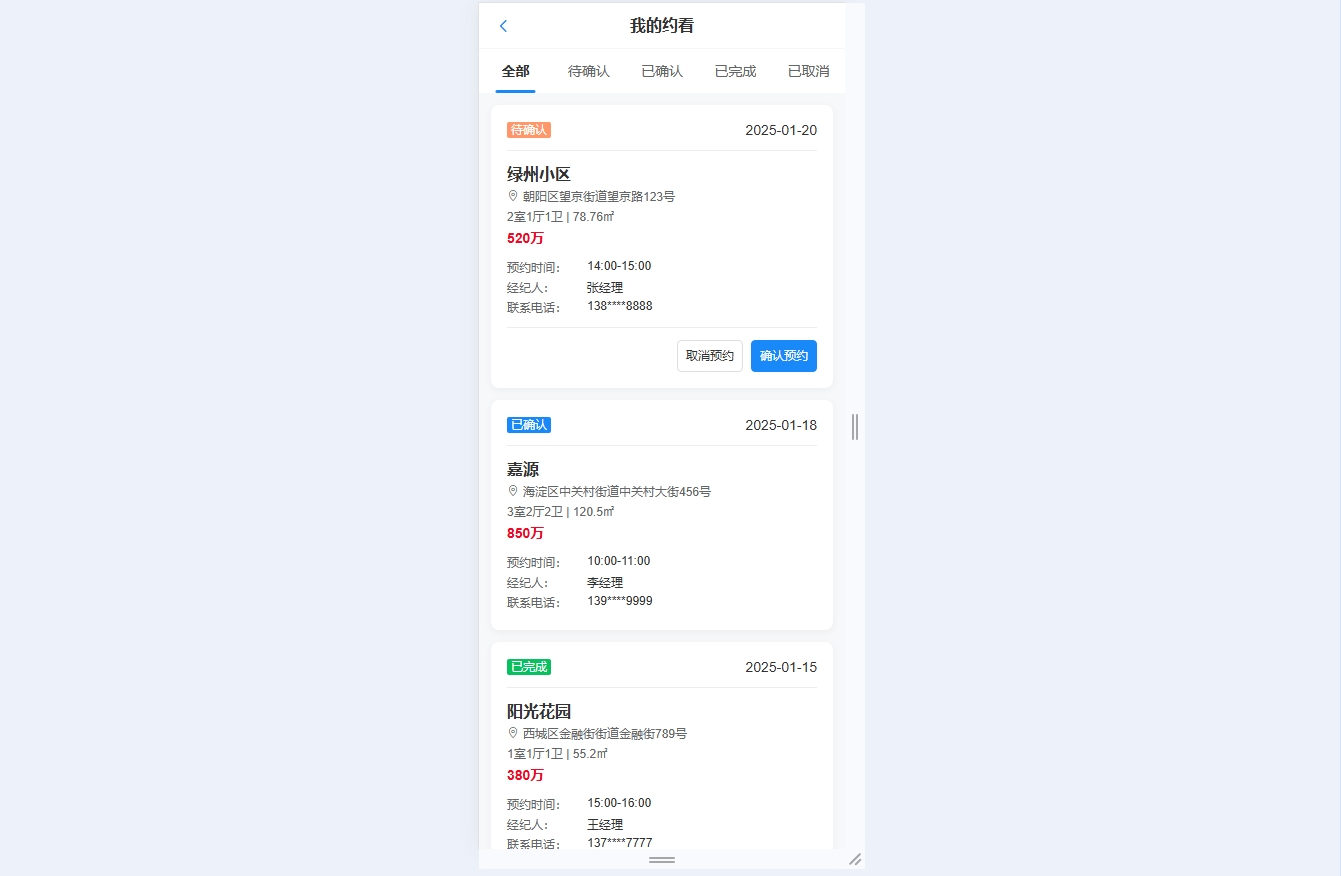
Task: Open the 阳光花园 listing title
Action: (538, 711)
